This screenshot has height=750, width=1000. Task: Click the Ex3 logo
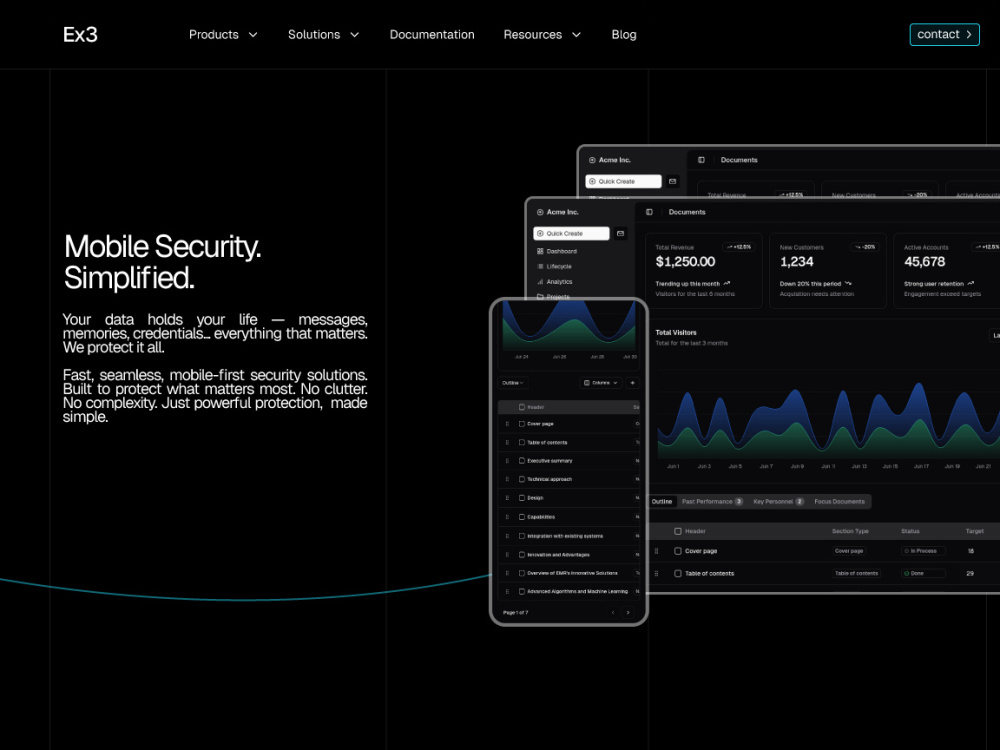pyautogui.click(x=80, y=34)
